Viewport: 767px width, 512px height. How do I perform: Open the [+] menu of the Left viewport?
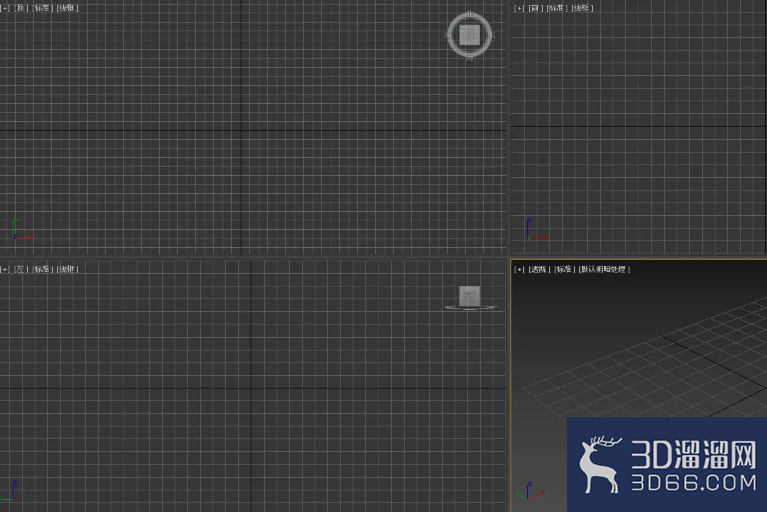point(4,269)
